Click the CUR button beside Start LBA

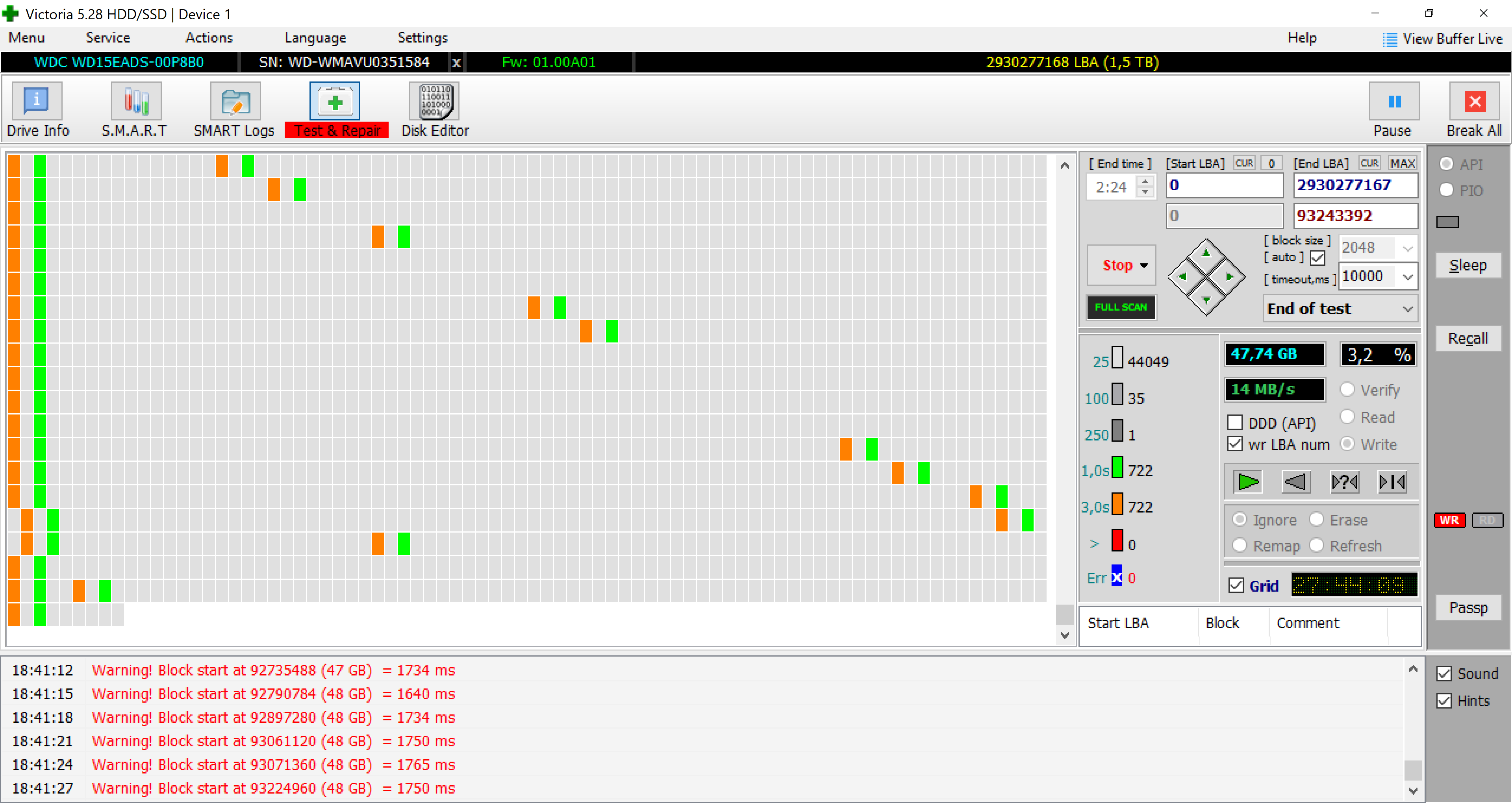coord(1244,163)
